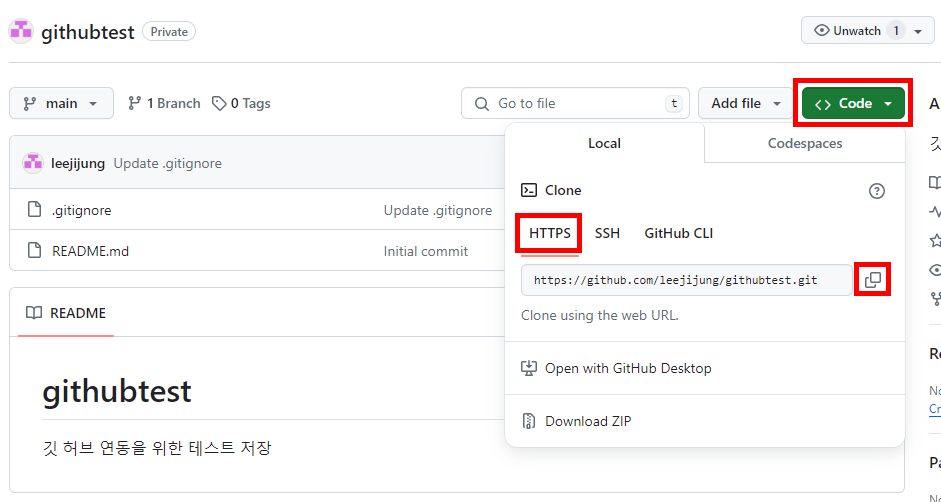Switch to the Local tab
The width and height of the screenshot is (941, 502).
604,143
